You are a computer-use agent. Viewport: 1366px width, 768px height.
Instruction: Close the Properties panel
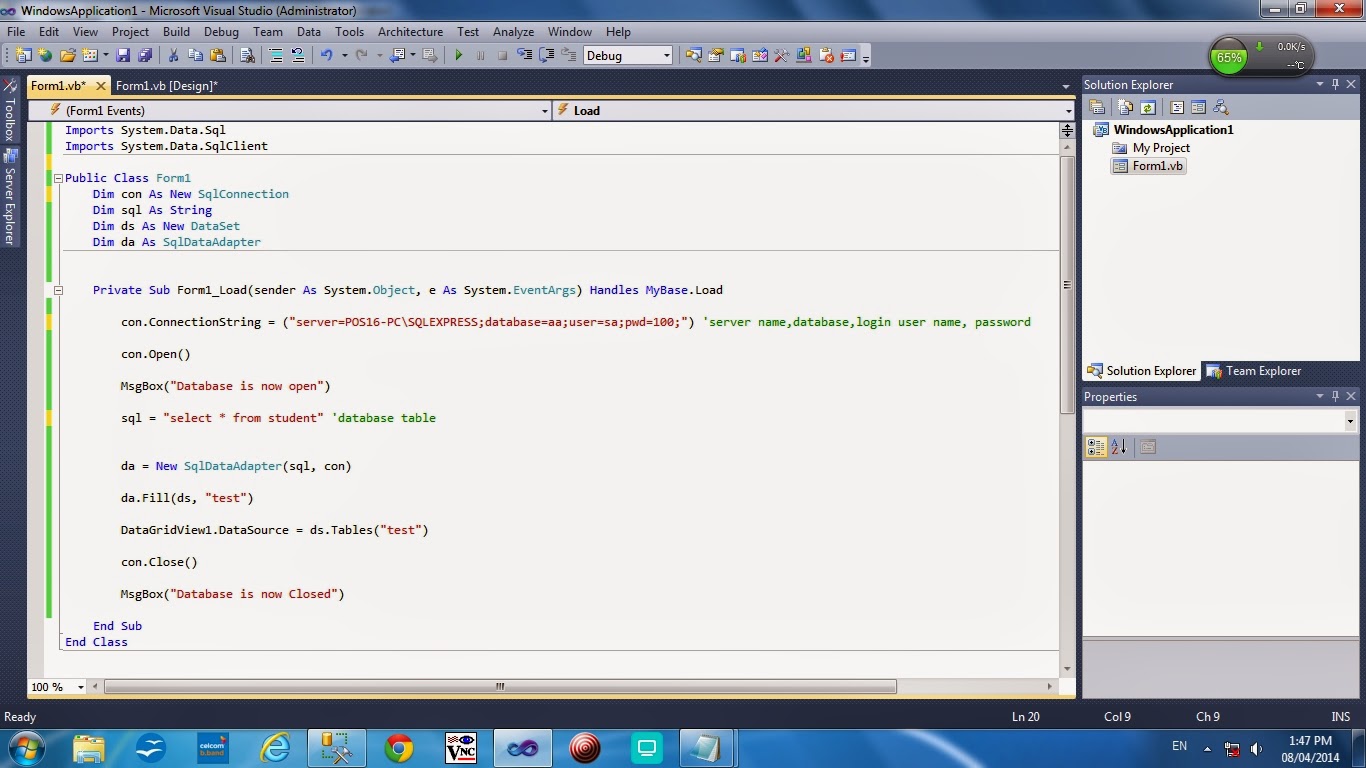[1350, 397]
